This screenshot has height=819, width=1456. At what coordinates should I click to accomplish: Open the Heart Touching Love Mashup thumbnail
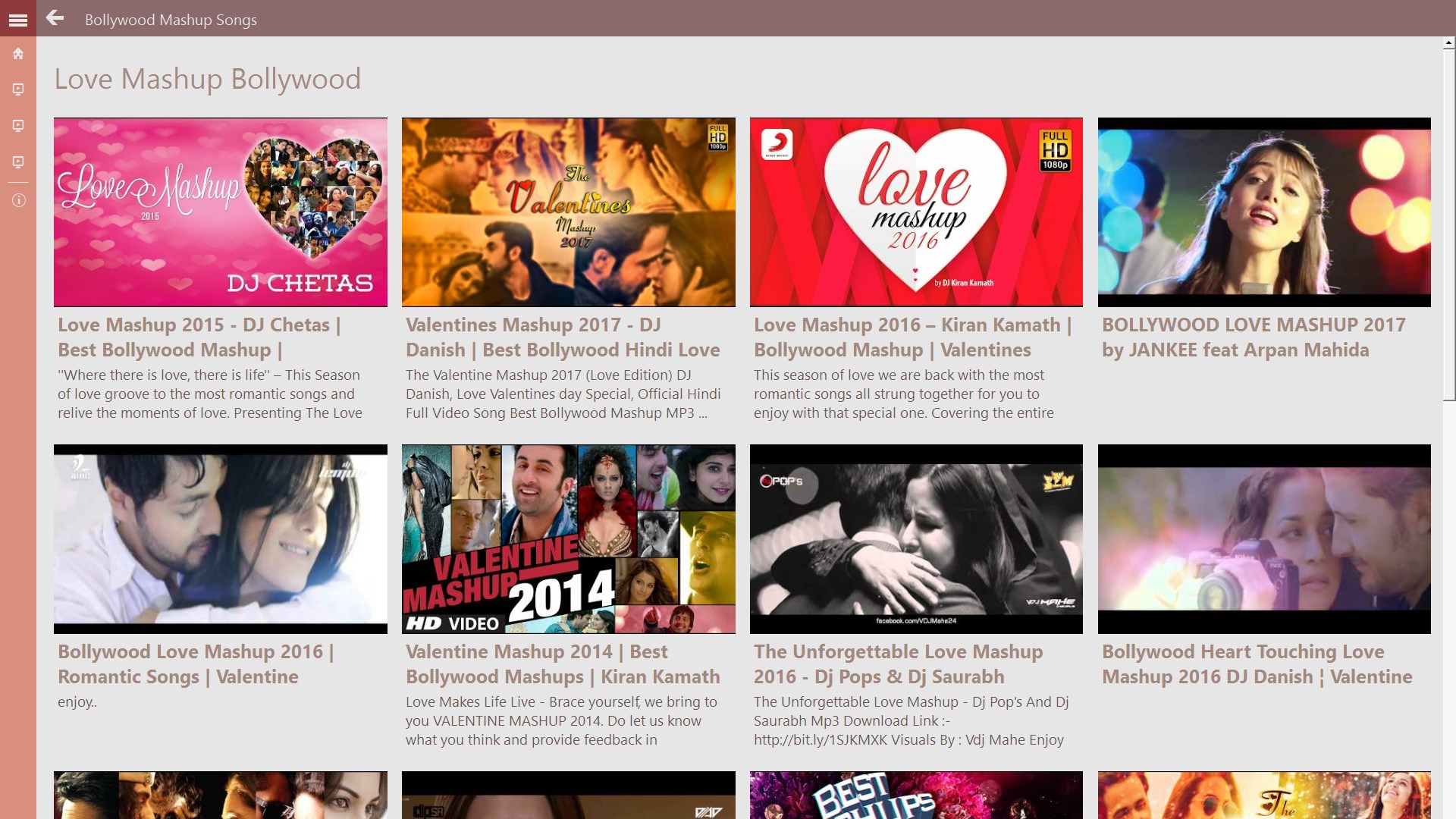click(x=1264, y=539)
